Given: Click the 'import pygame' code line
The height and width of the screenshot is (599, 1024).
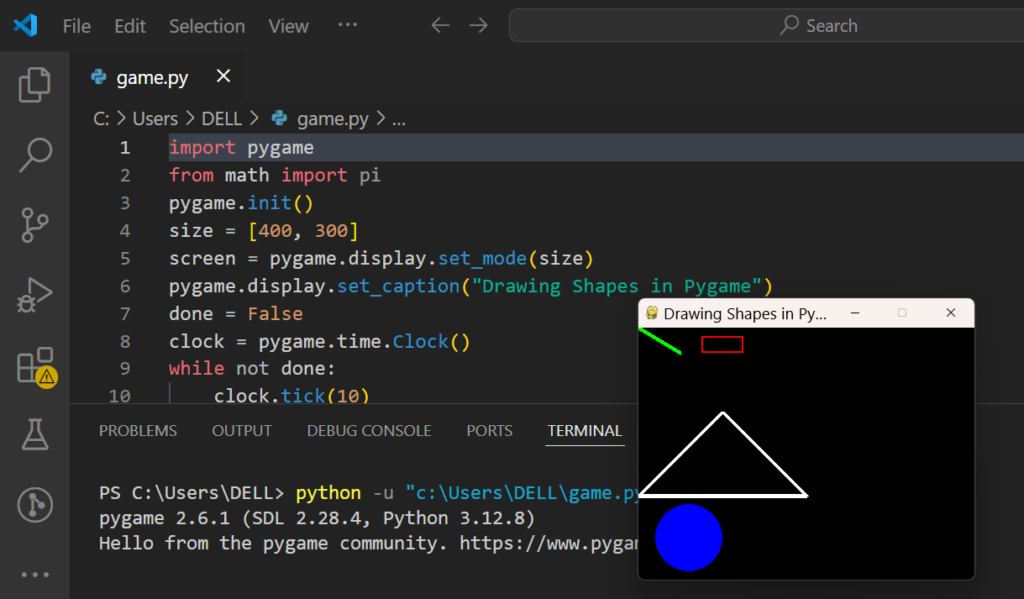Looking at the screenshot, I should (241, 148).
